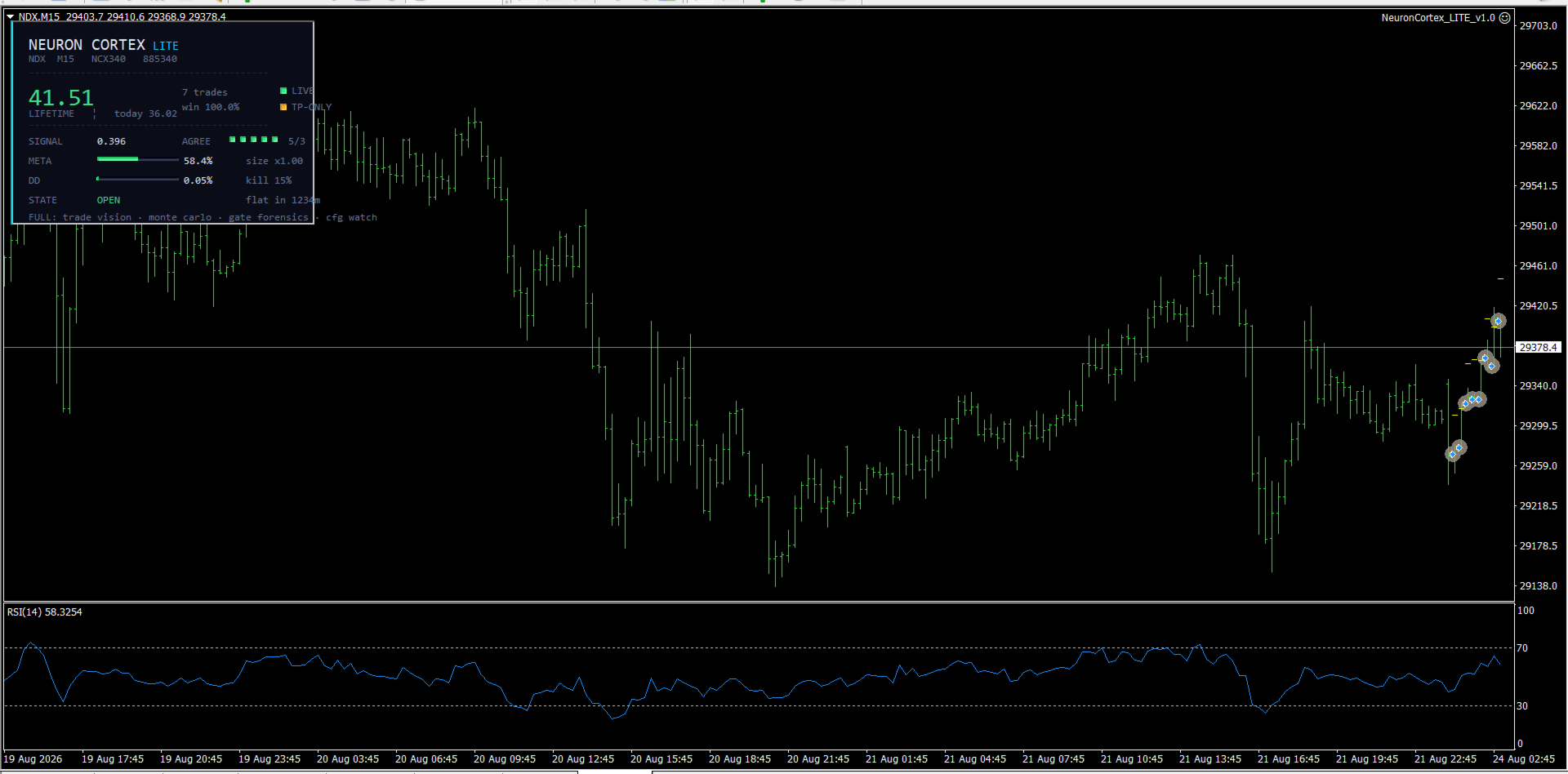Click 'cfg watch' in the FULL features line

(x=351, y=217)
